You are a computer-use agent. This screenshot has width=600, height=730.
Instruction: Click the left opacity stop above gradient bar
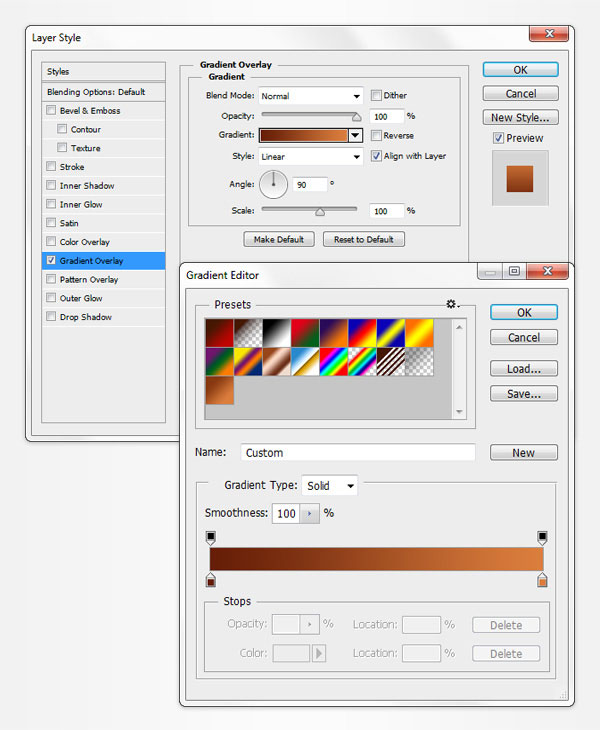pyautogui.click(x=211, y=538)
